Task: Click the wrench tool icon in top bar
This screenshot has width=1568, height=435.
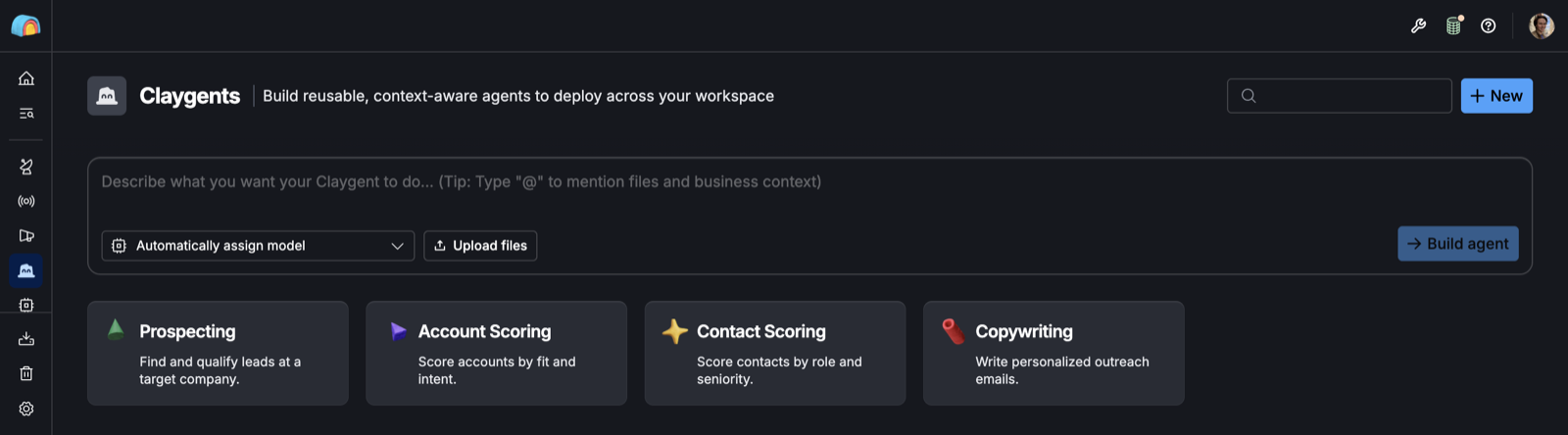Action: (1418, 26)
